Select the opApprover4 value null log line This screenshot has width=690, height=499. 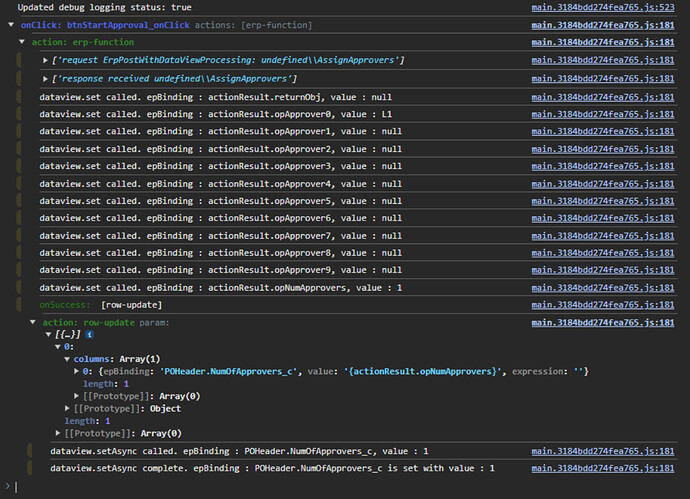click(220, 184)
